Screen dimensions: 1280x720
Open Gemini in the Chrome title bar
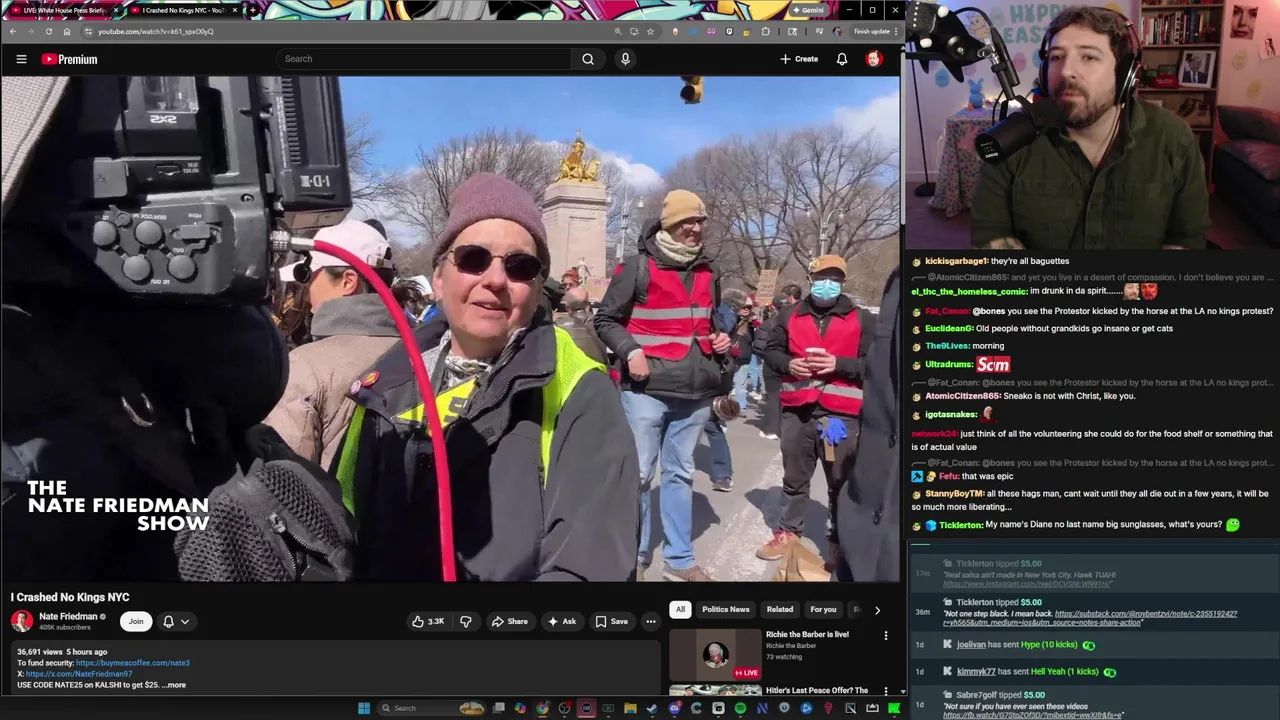[x=808, y=10]
